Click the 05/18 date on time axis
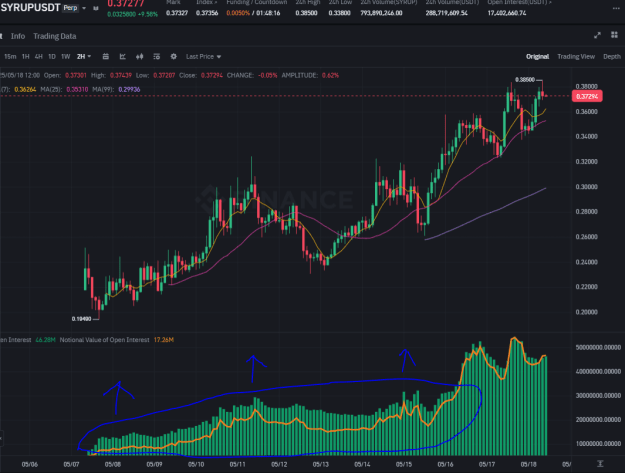This screenshot has width=625, height=473. pyautogui.click(x=529, y=465)
